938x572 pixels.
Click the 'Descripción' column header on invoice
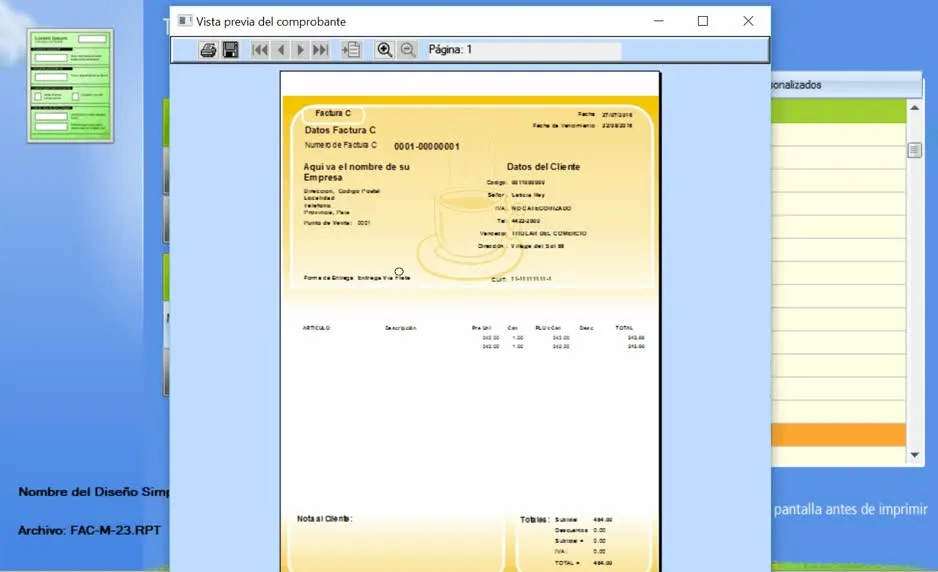point(400,328)
